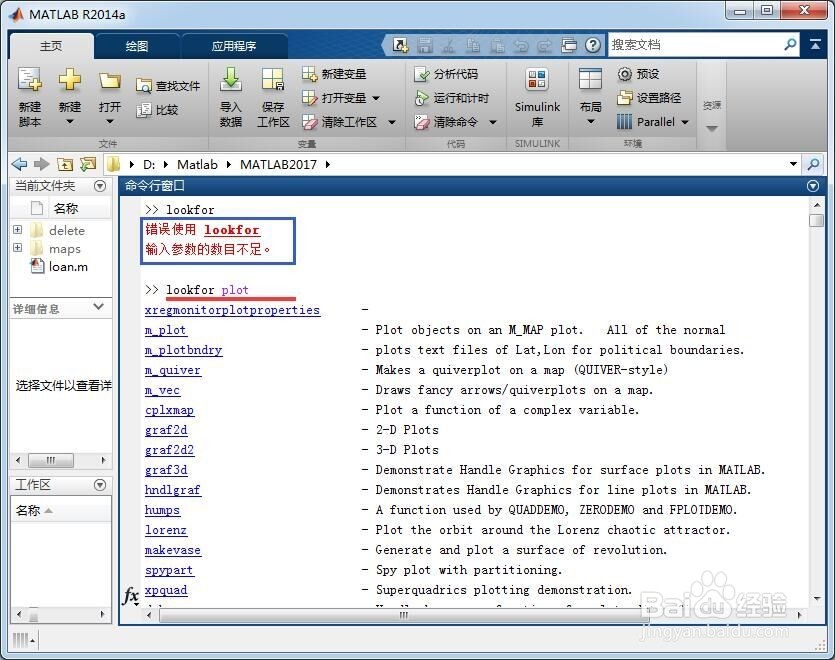This screenshot has height=660, width=835.
Task: Open the 当前文件夹 panel actions menu
Action: tap(100, 186)
